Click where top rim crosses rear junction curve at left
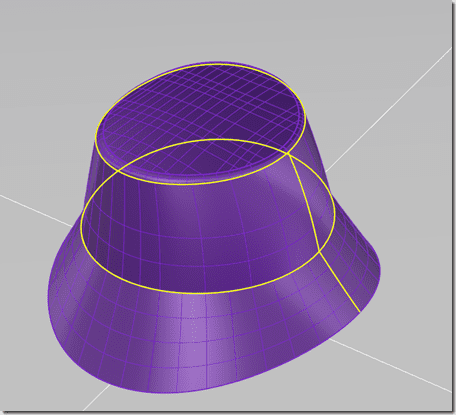 118,171
